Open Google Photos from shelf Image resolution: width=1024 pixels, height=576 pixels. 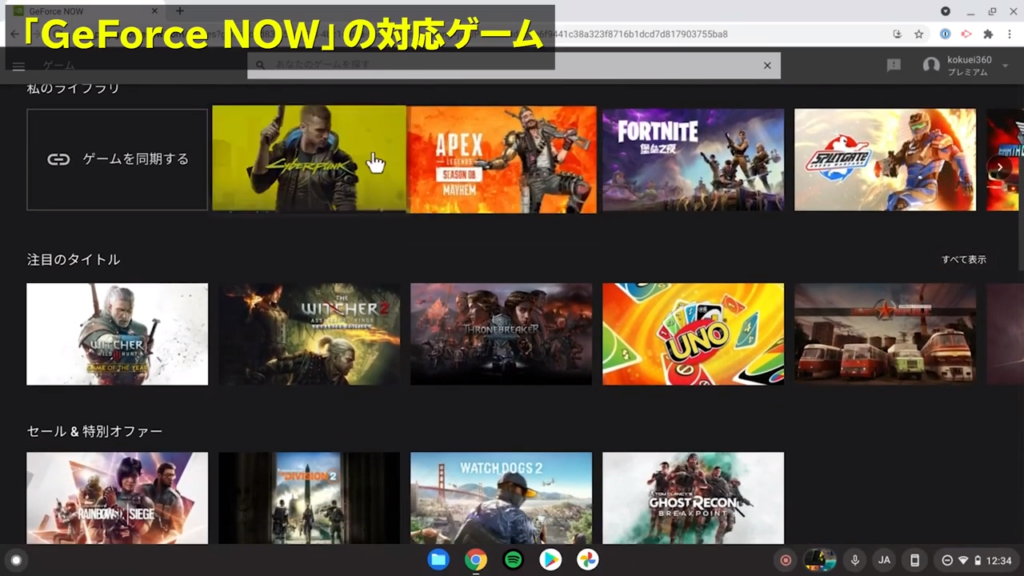[x=588, y=560]
